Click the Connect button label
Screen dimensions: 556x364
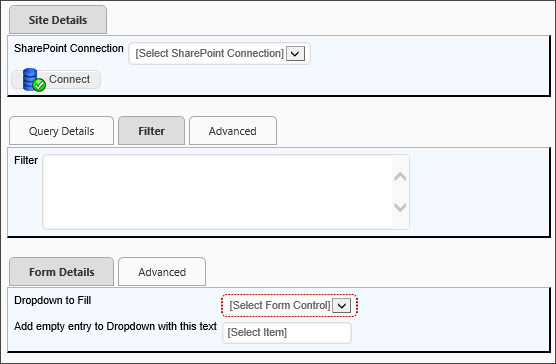tap(70, 79)
